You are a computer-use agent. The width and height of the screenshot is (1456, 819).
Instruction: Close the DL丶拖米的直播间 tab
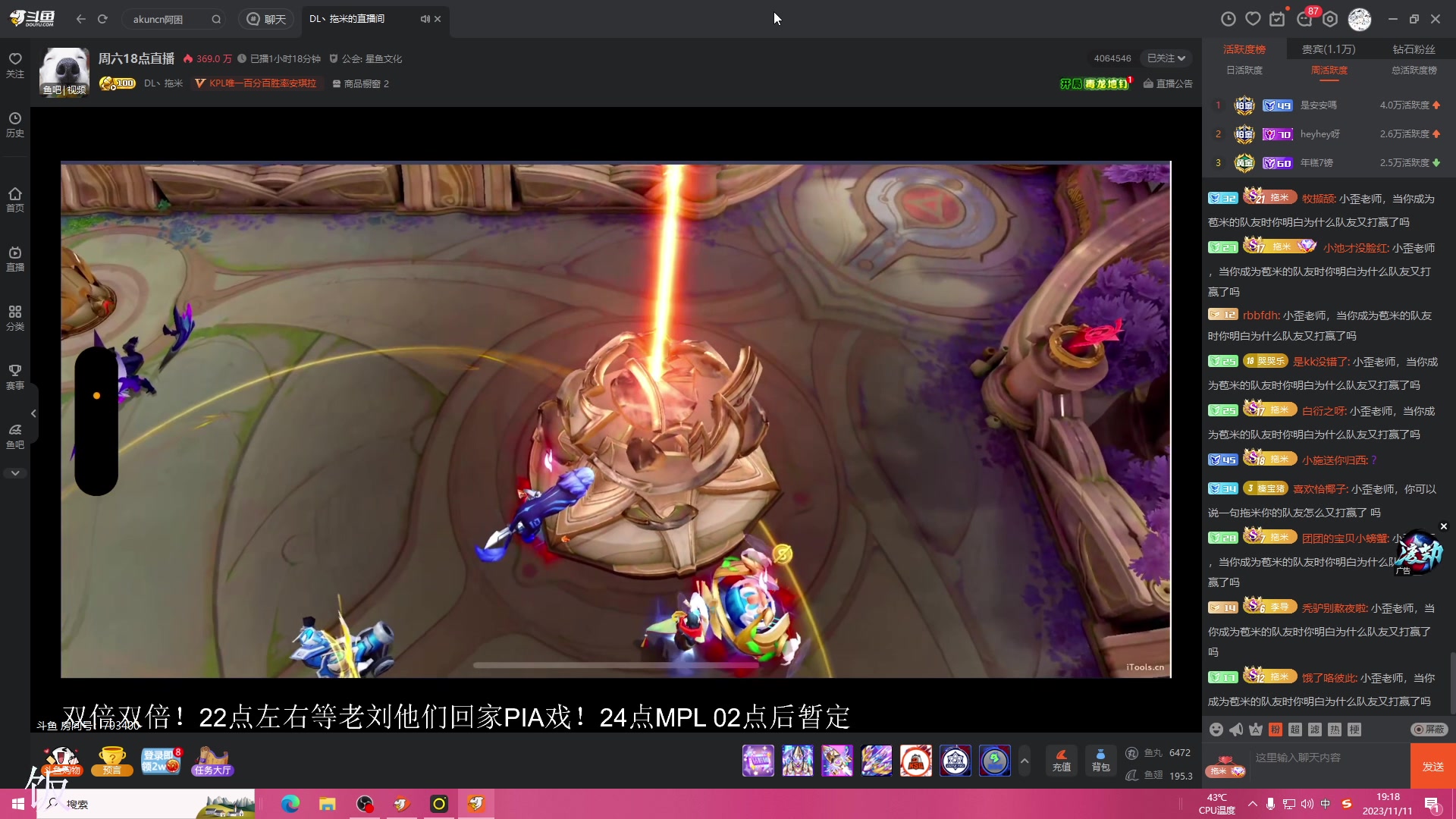coord(438,19)
